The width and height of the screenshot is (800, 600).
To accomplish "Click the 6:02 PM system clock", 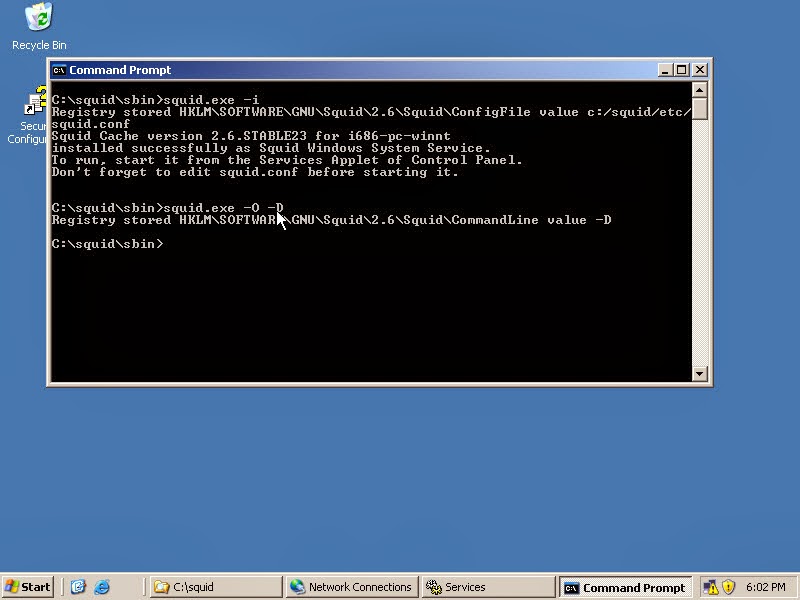I will click(765, 587).
